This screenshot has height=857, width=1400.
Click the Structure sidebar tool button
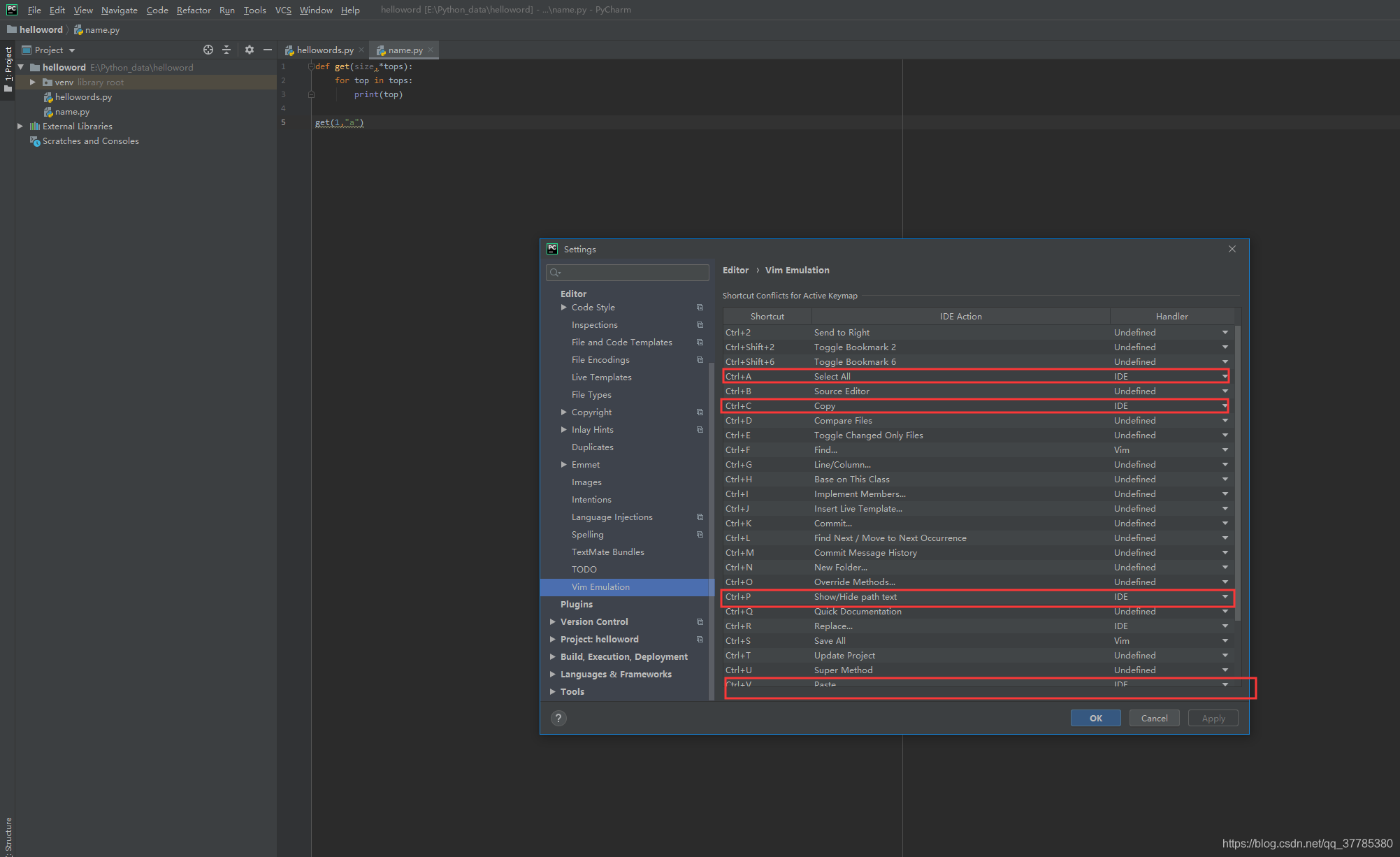tap(8, 835)
